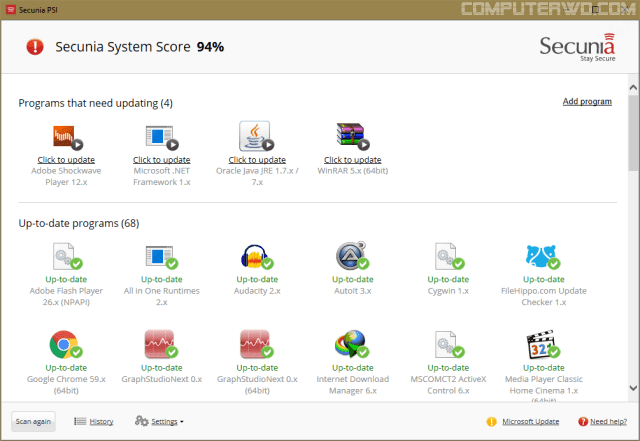
Task: Click the 'Cygwin 1.x' program name
Action: point(448,291)
